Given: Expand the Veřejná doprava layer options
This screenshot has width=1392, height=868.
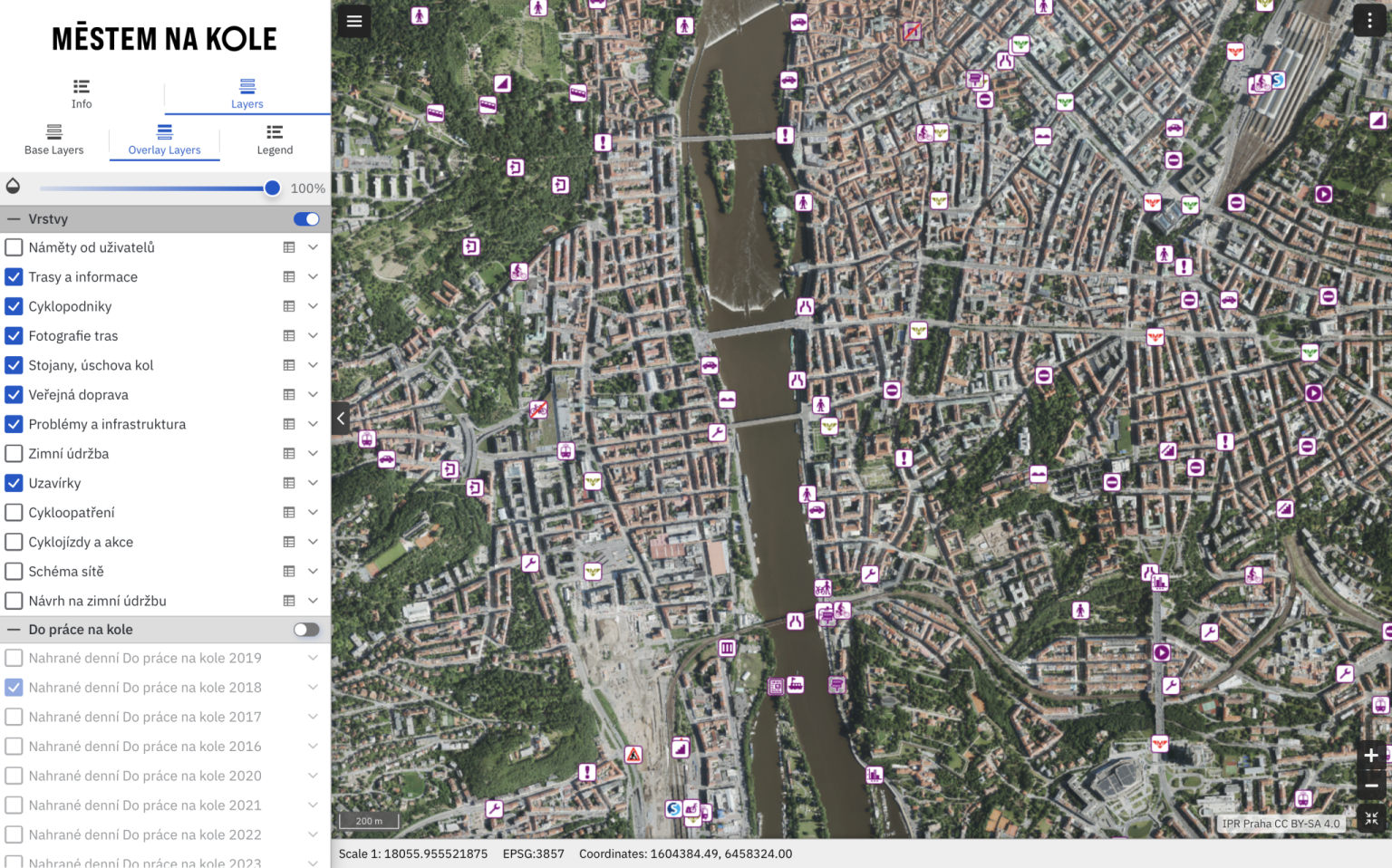Looking at the screenshot, I should pos(313,395).
